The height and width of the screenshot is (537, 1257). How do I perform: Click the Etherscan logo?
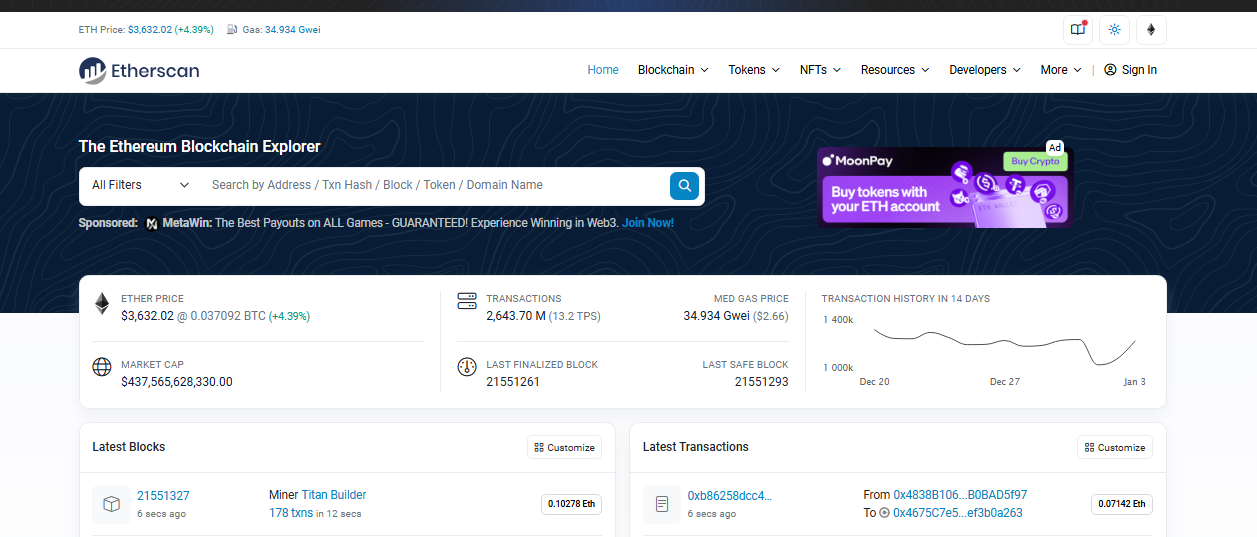click(139, 70)
